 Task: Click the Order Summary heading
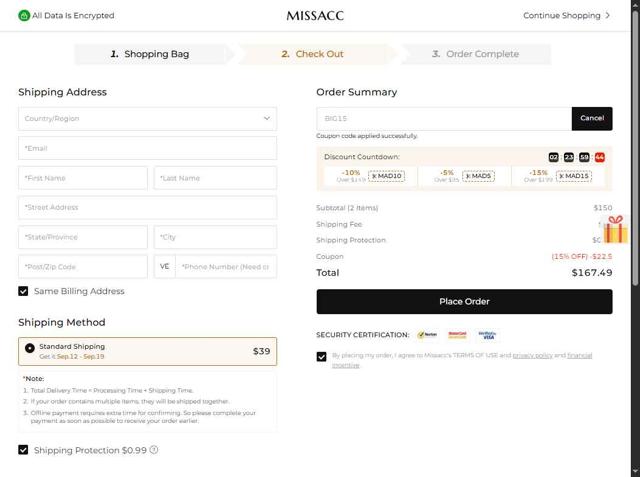pos(356,92)
